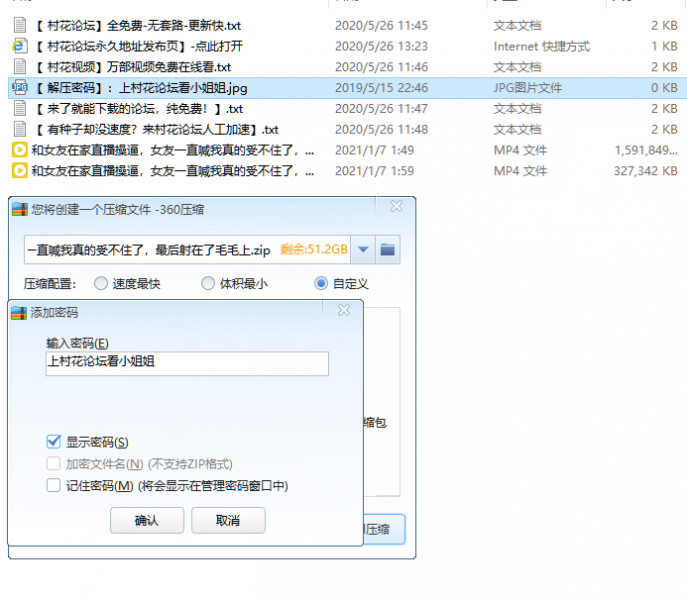Select file 【村花视频】万部视频免费在线看.txt
This screenshot has height=600, width=687.
[133, 67]
